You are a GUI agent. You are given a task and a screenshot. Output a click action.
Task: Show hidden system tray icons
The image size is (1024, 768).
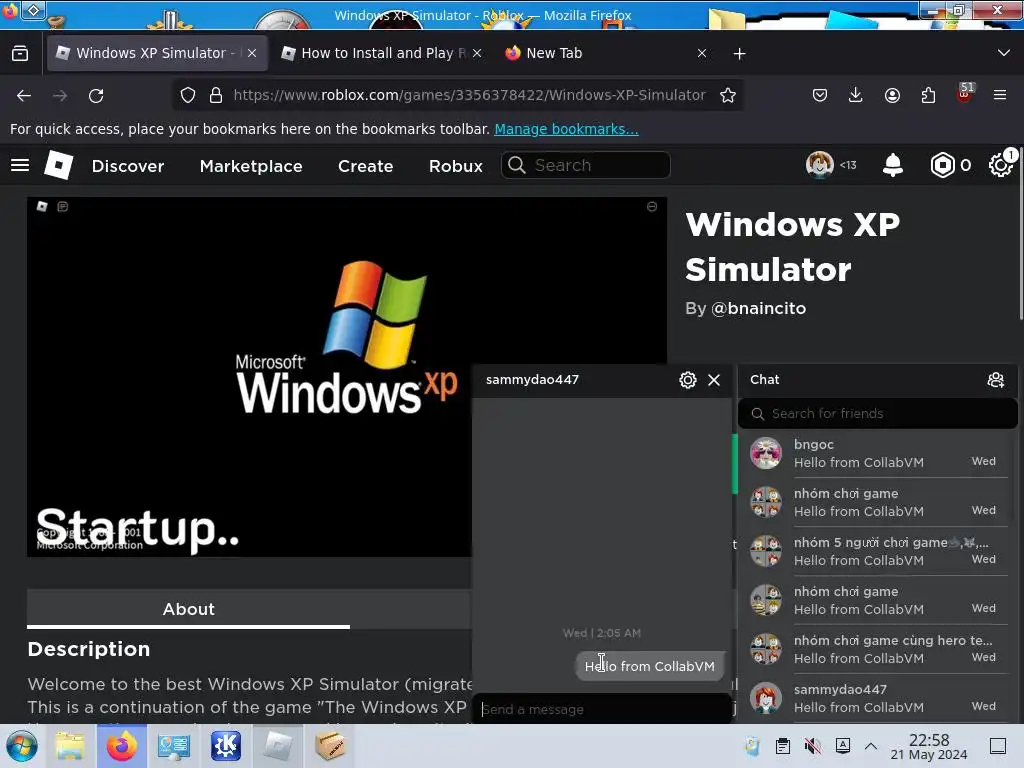pos(871,746)
